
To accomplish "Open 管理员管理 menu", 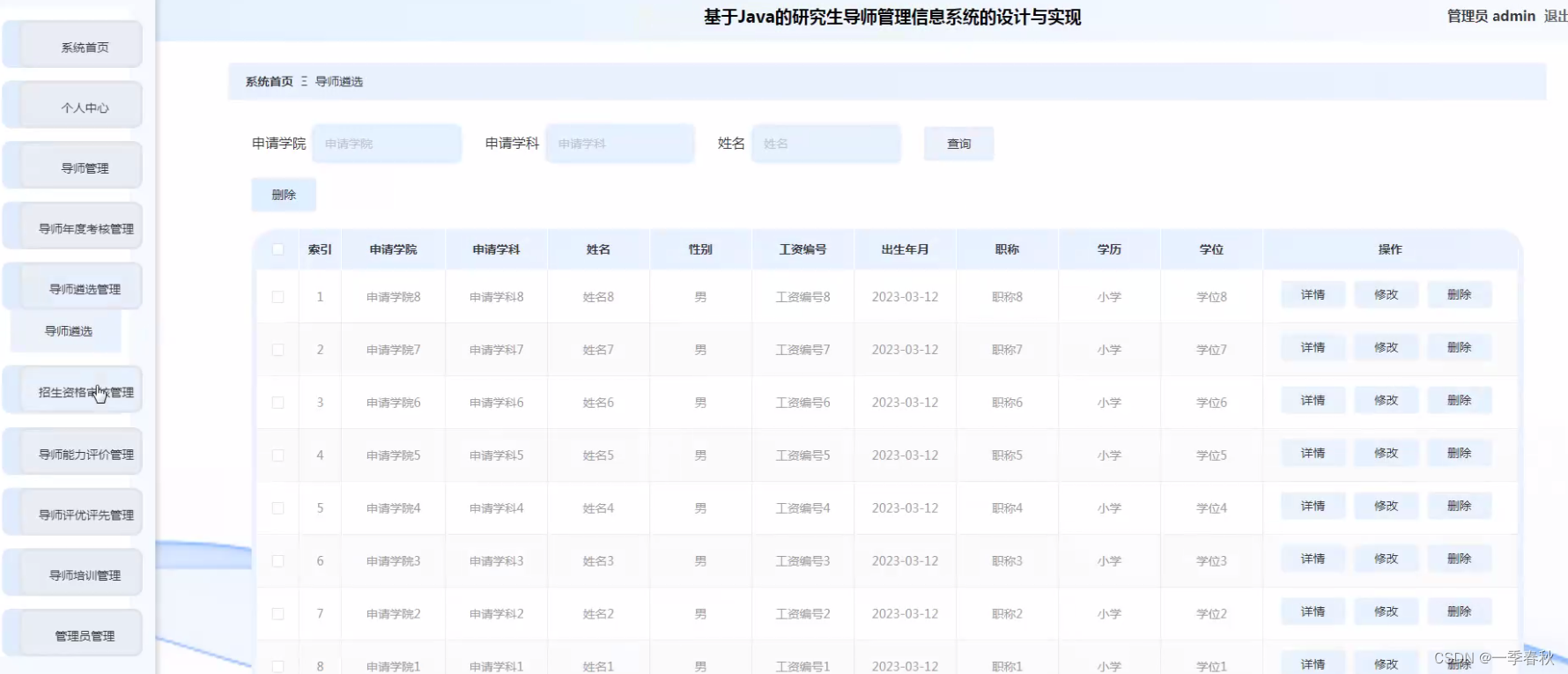I will [x=72, y=634].
